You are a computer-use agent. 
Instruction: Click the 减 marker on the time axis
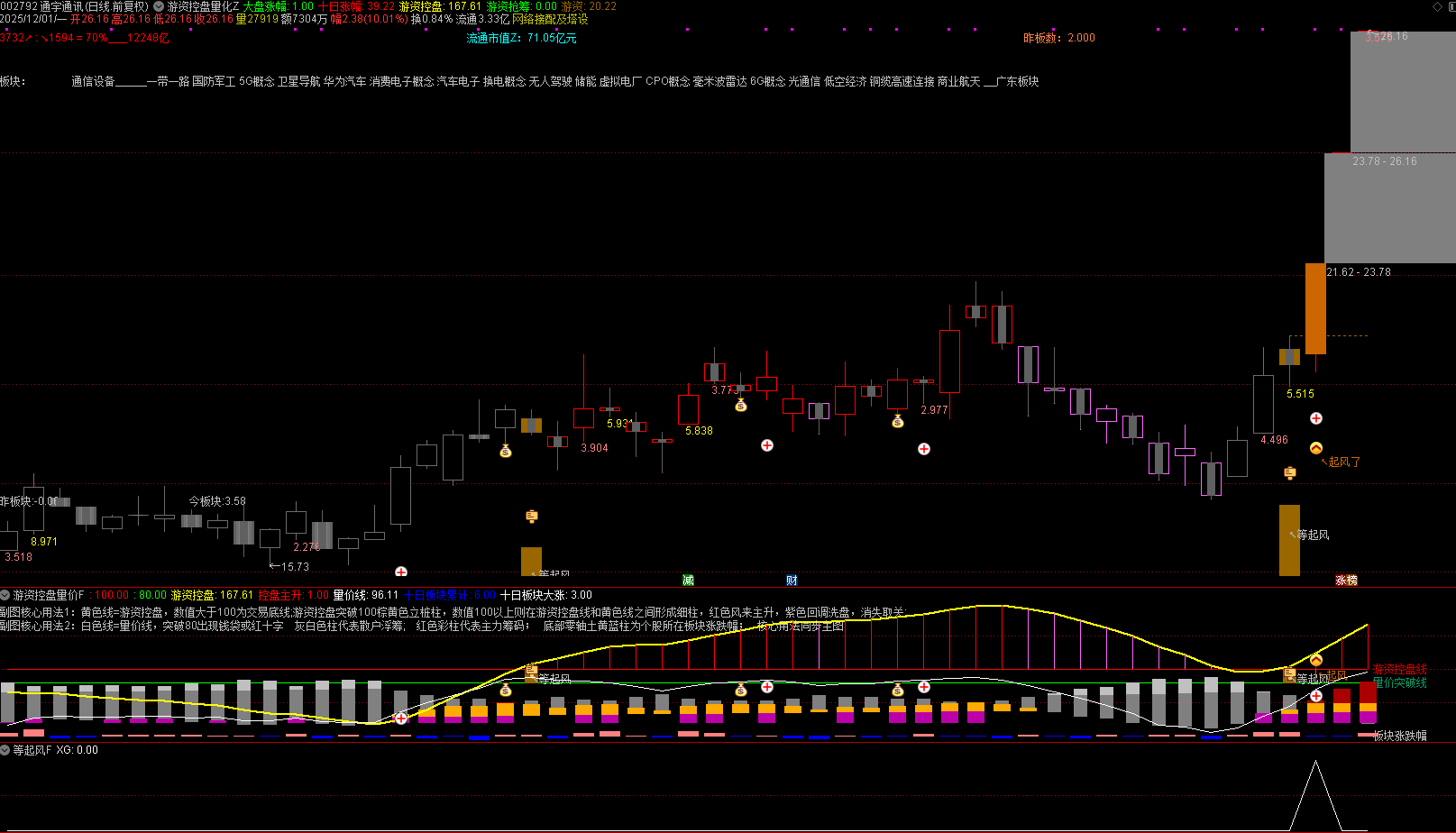[x=688, y=581]
